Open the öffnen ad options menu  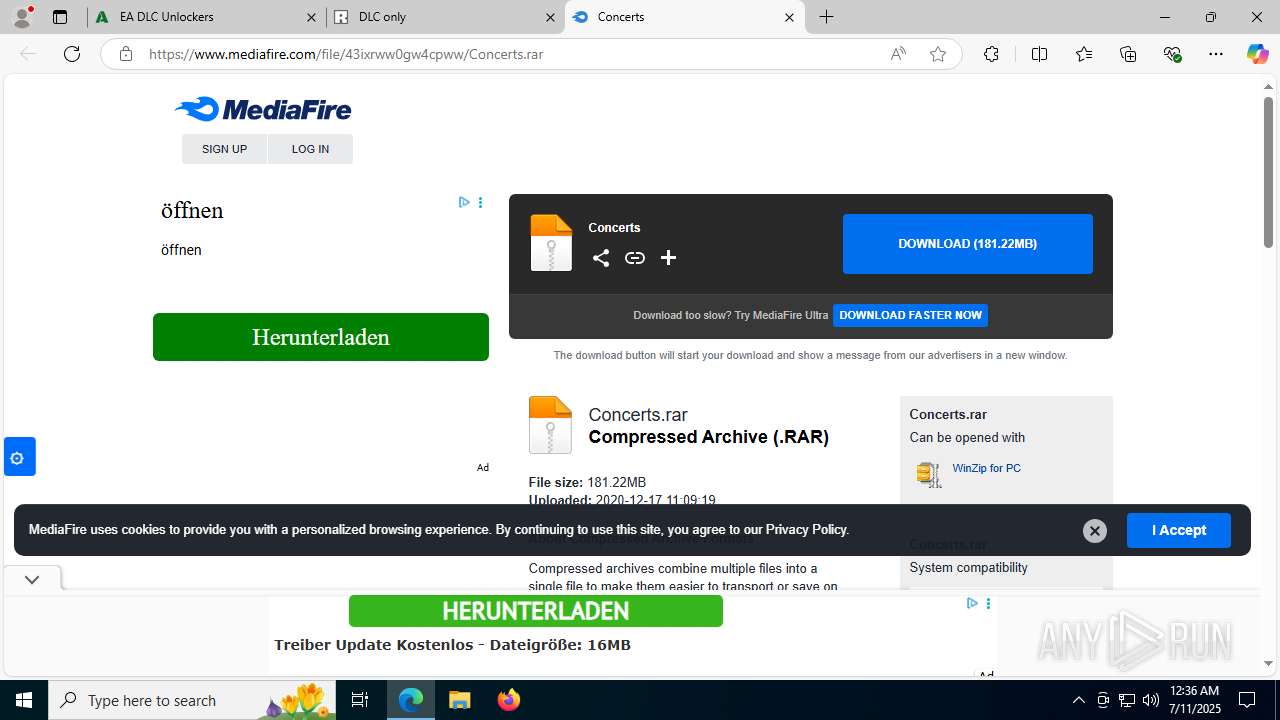(x=480, y=202)
